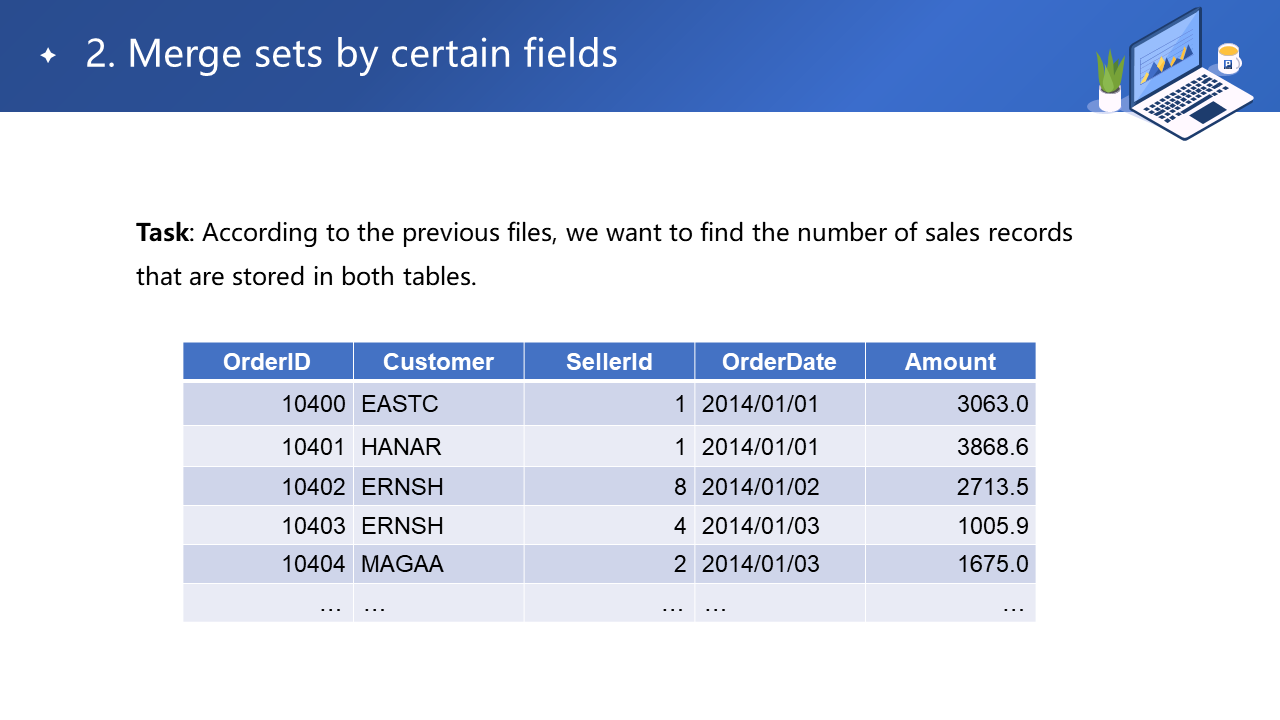This screenshot has width=1280, height=720.
Task: Select the SellerId column header
Action: tap(609, 362)
